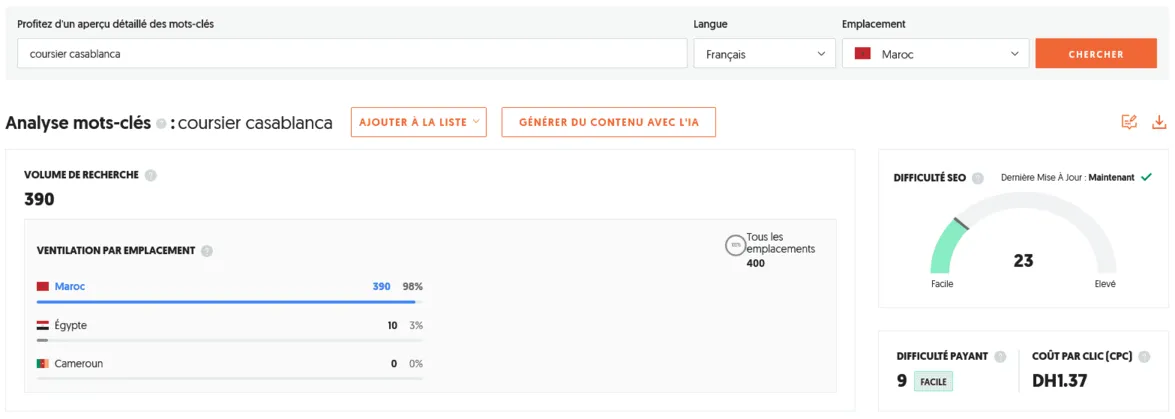1175x419 pixels.
Task: Click help icon beside Analyse mots-clés
Action: [x=160, y=124]
